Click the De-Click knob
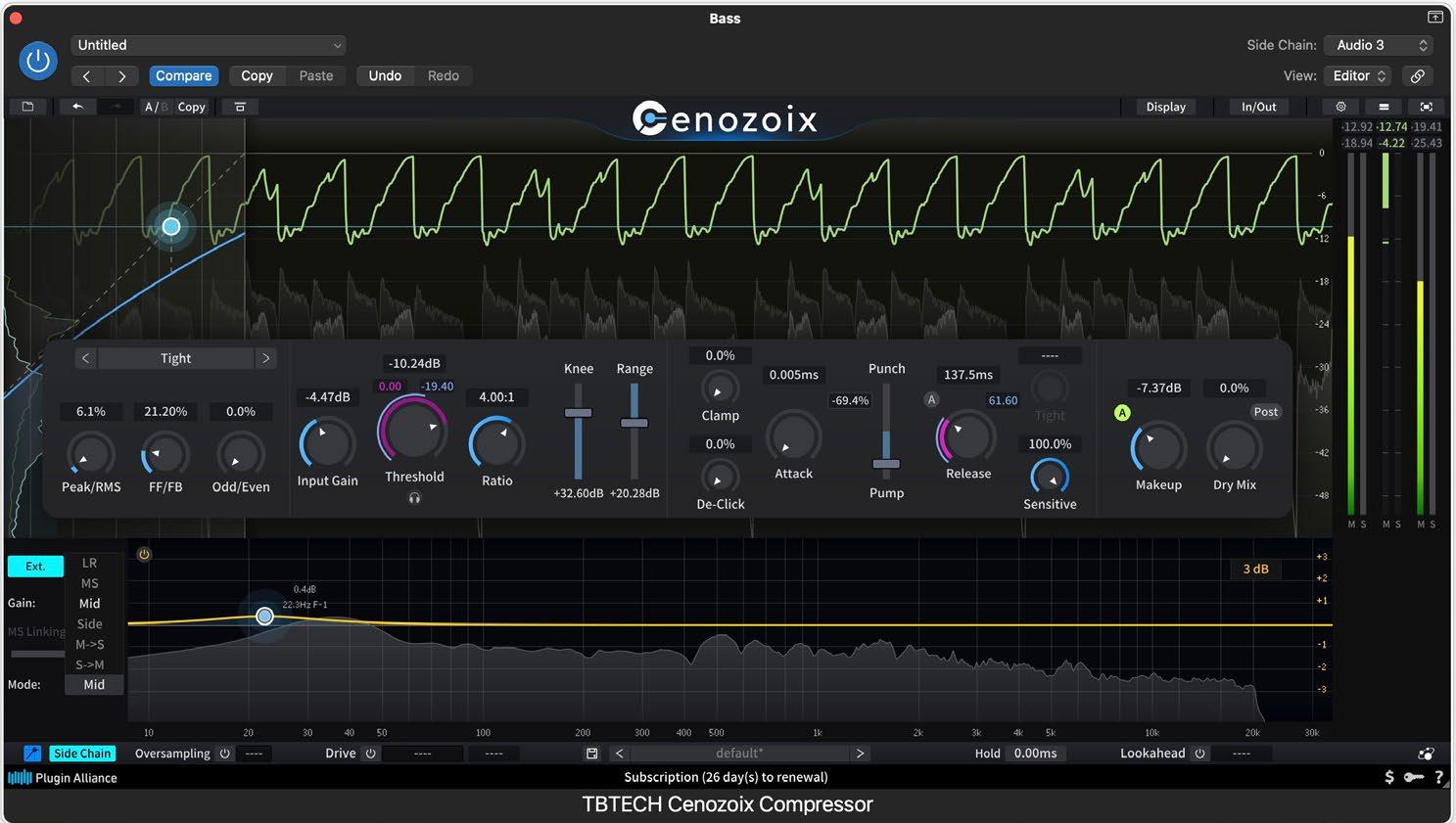Viewport: 1456px width, 823px height. pyautogui.click(x=720, y=478)
